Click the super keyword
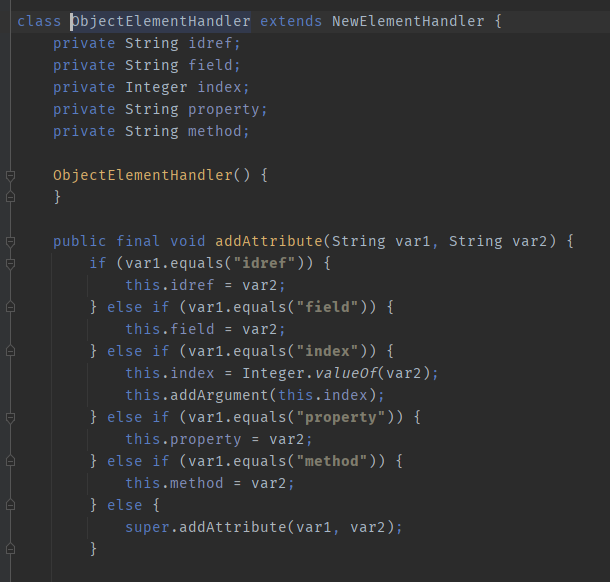This screenshot has height=582, width=610. 147,527
